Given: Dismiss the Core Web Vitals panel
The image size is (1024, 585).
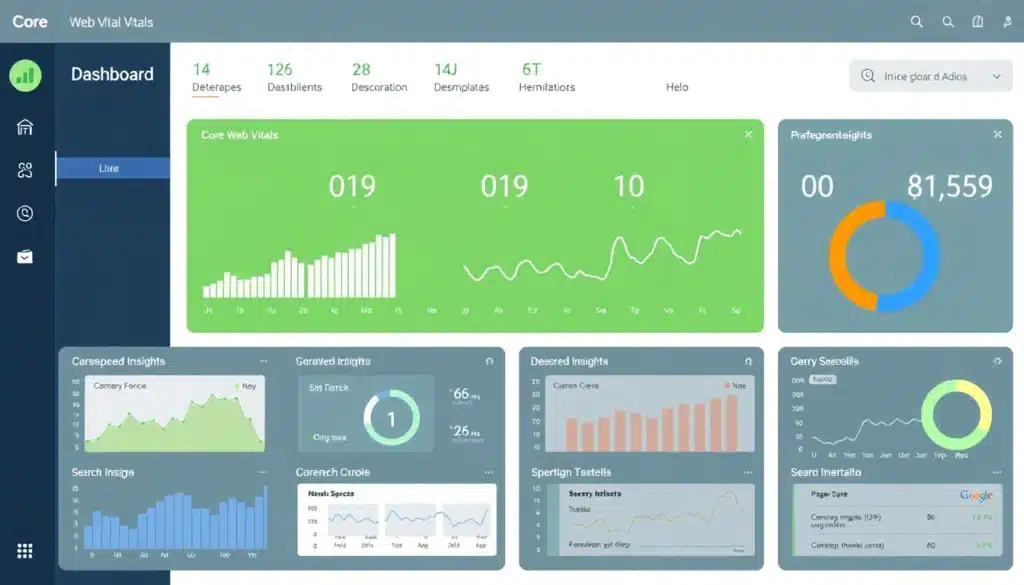Looking at the screenshot, I should coord(748,133).
